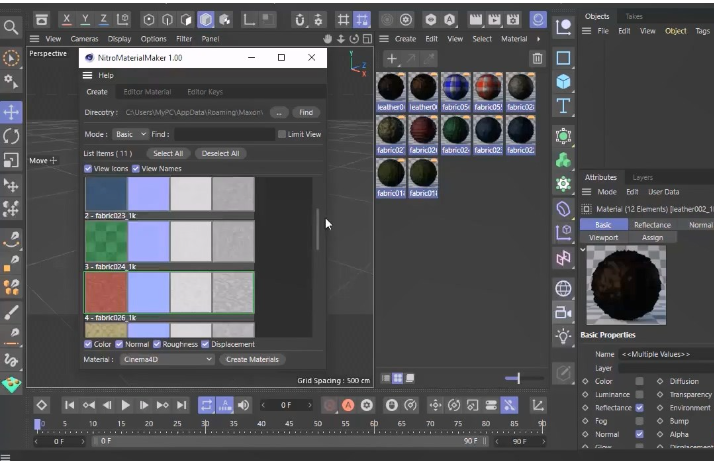
Task: Select the Rotate tool icon
Action: 11,136
